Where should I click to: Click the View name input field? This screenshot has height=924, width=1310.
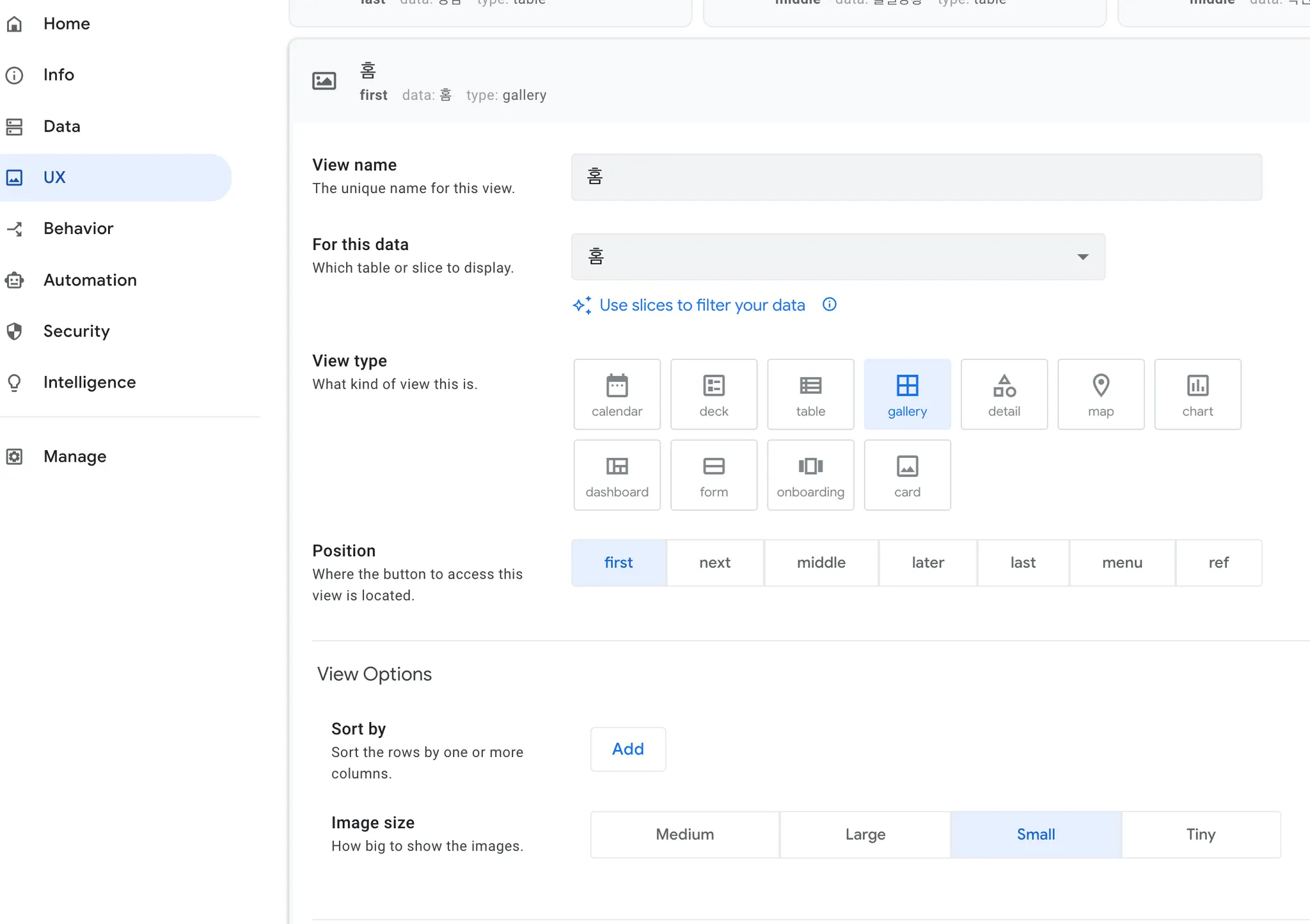click(x=916, y=177)
